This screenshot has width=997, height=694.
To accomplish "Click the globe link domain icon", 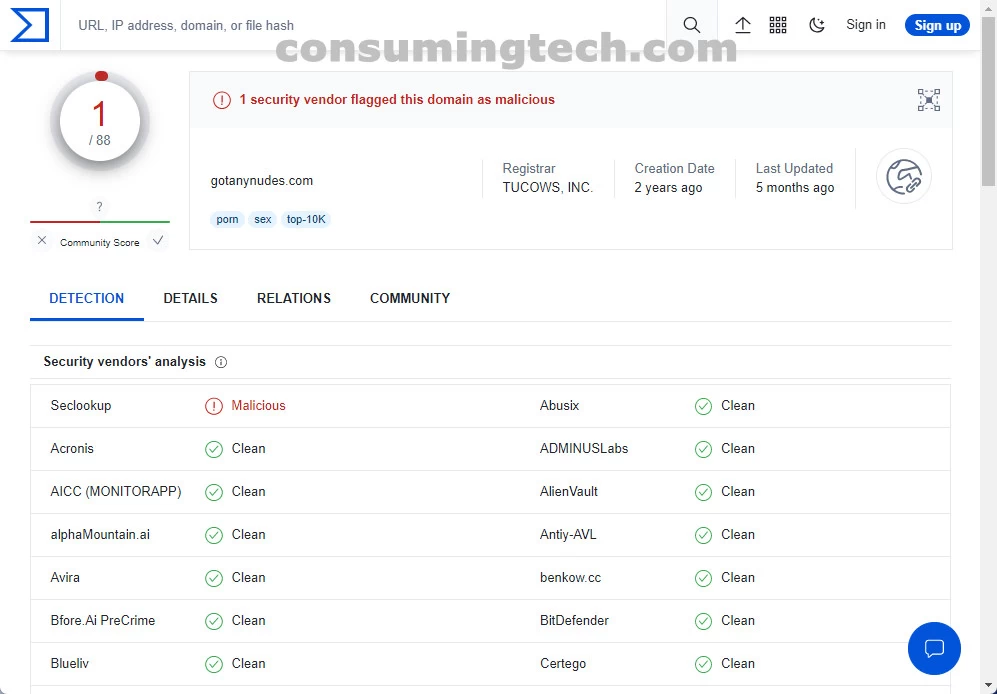I will click(x=904, y=176).
